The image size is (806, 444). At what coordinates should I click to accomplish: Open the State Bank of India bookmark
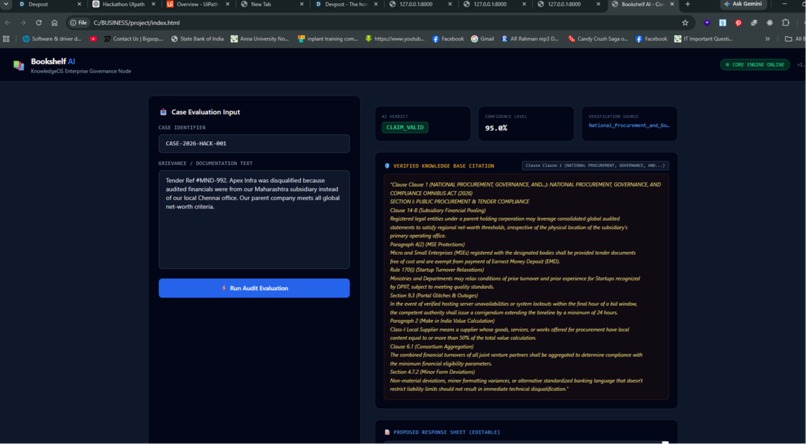tap(197, 39)
